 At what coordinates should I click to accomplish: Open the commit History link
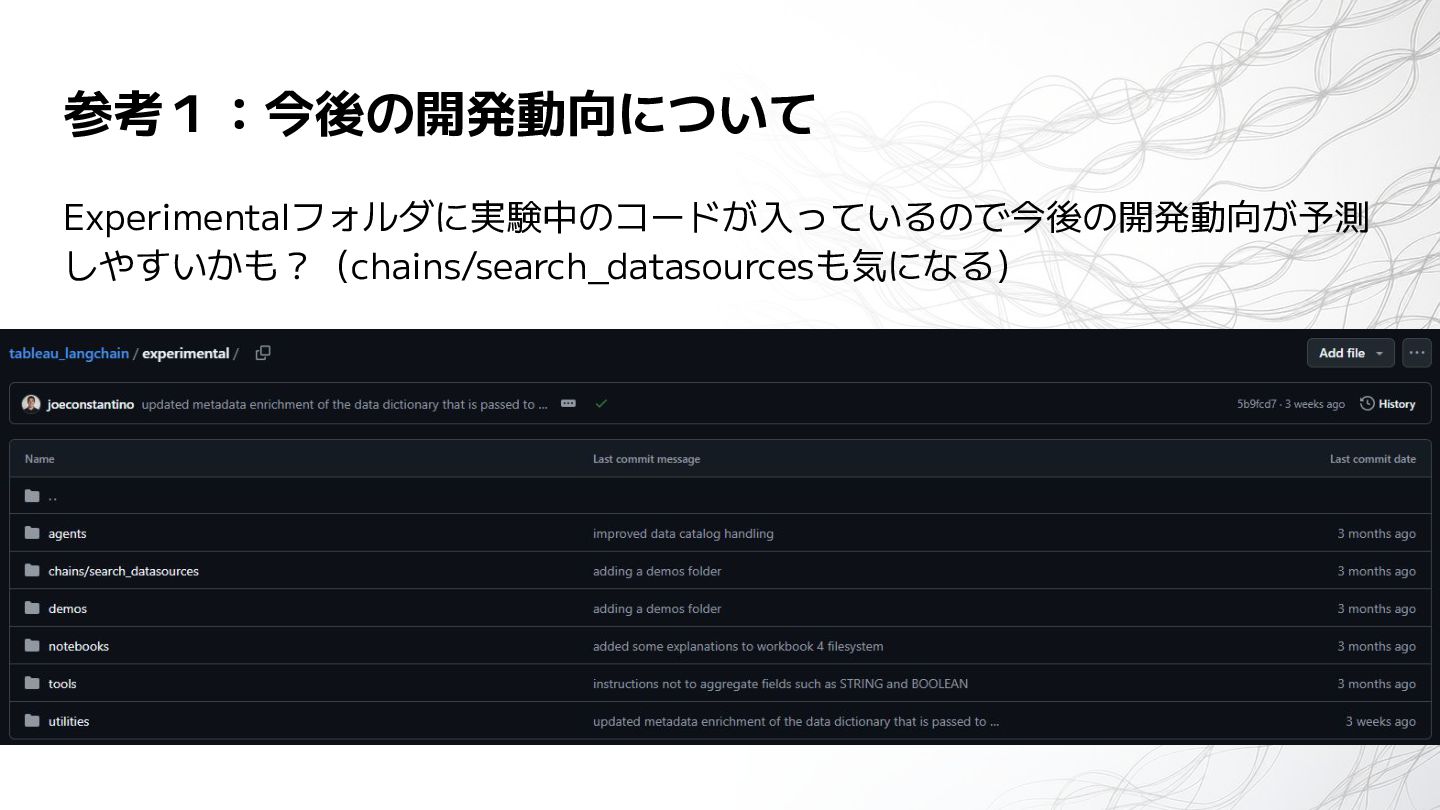tap(1388, 404)
